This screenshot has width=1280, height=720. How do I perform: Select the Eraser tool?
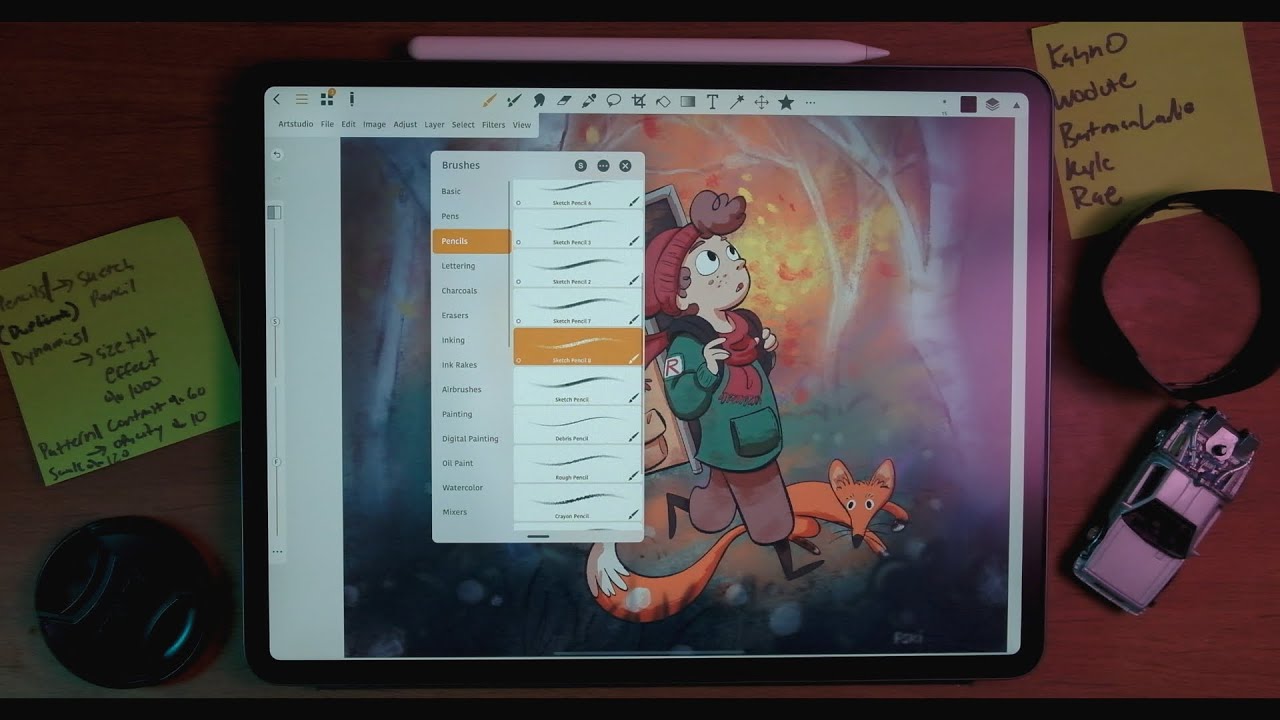(x=563, y=101)
